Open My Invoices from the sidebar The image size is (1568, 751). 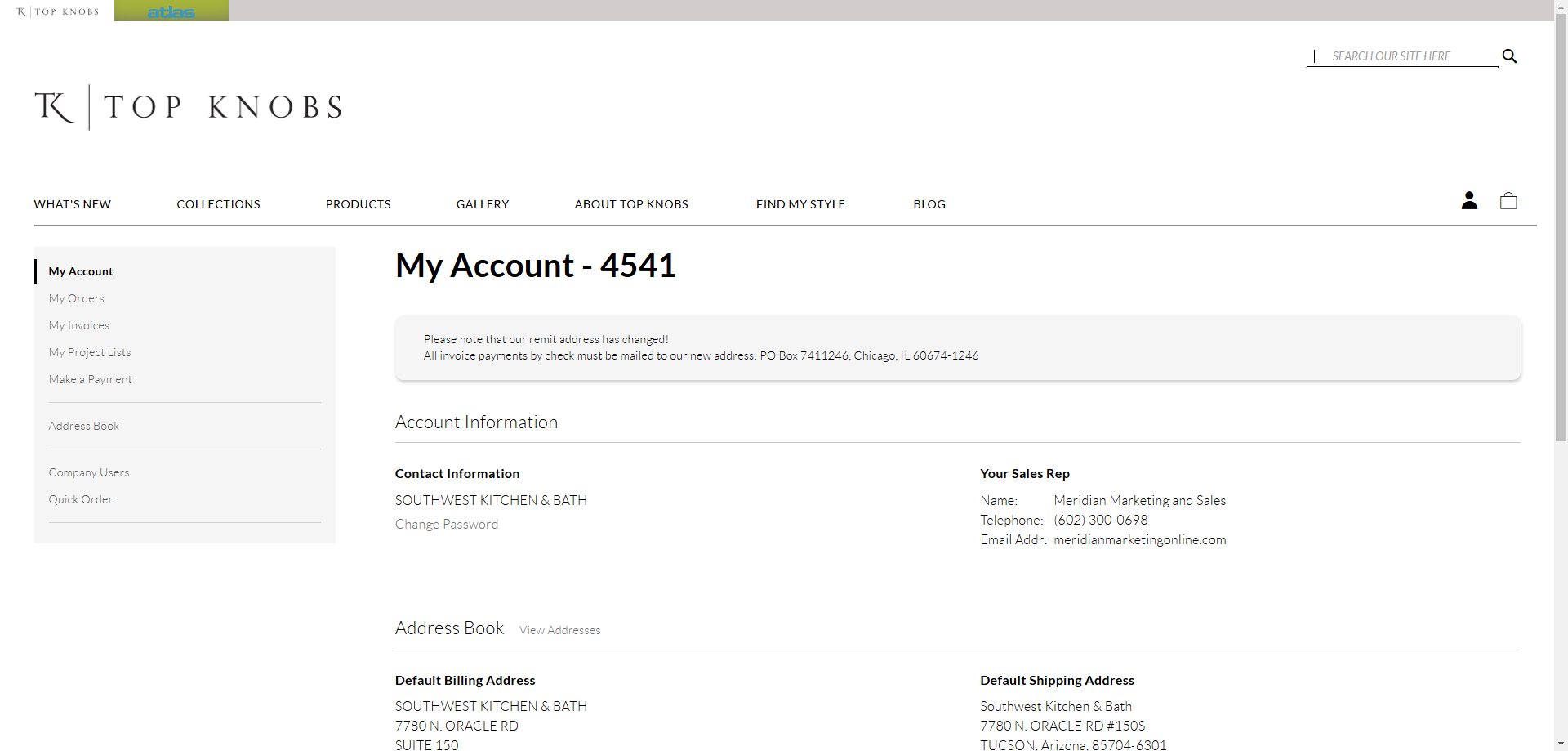click(79, 325)
